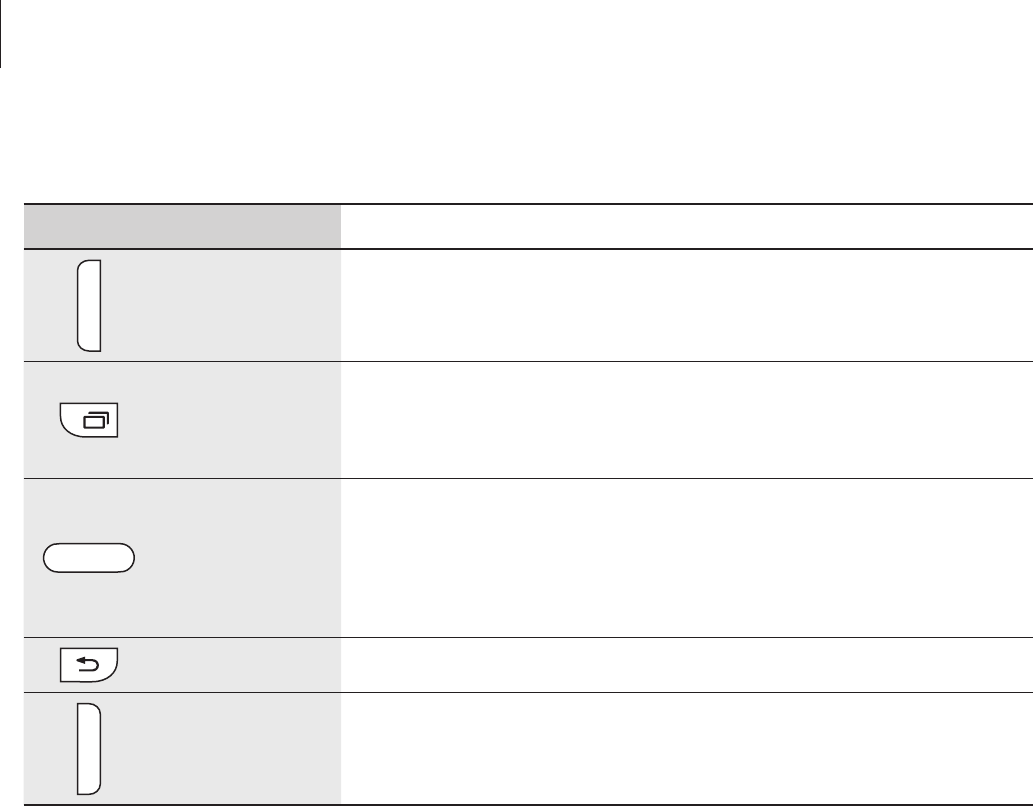
Task: Click the tall side key icon in first table row
Action: (x=89, y=306)
